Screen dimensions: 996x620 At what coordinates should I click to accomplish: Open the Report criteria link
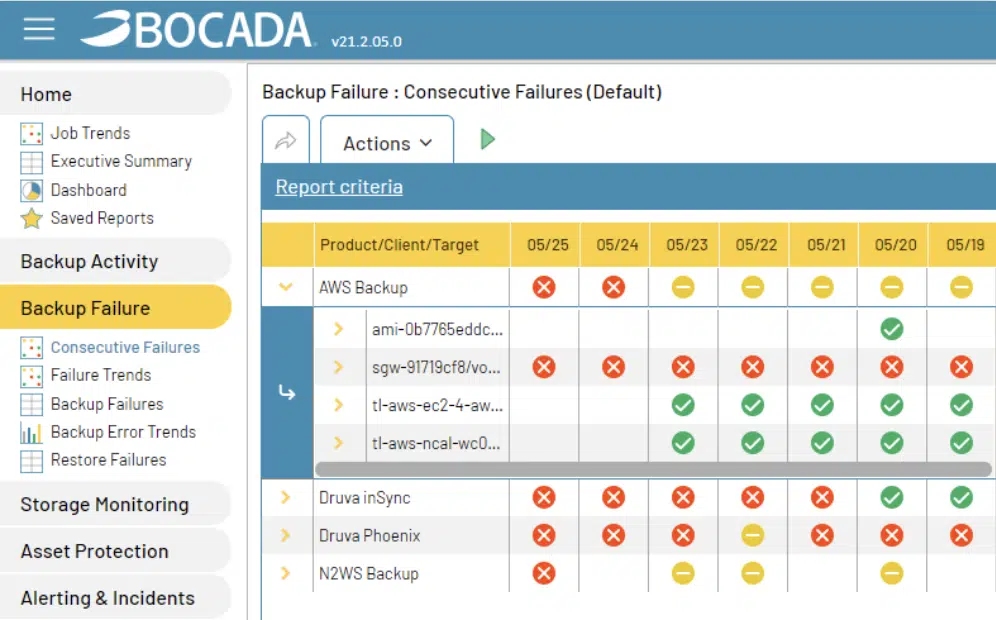click(x=339, y=187)
